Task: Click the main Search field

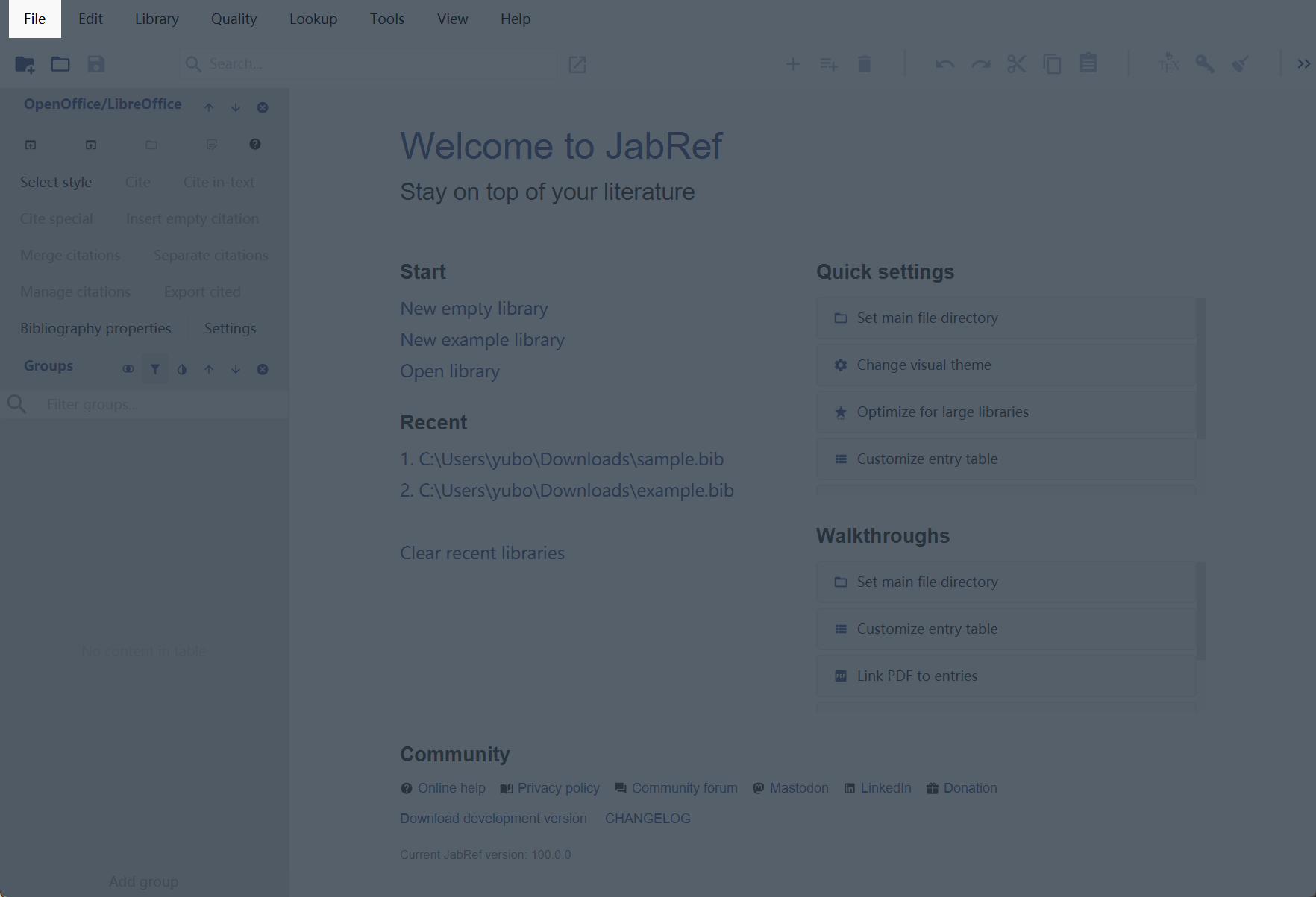Action: tap(369, 64)
